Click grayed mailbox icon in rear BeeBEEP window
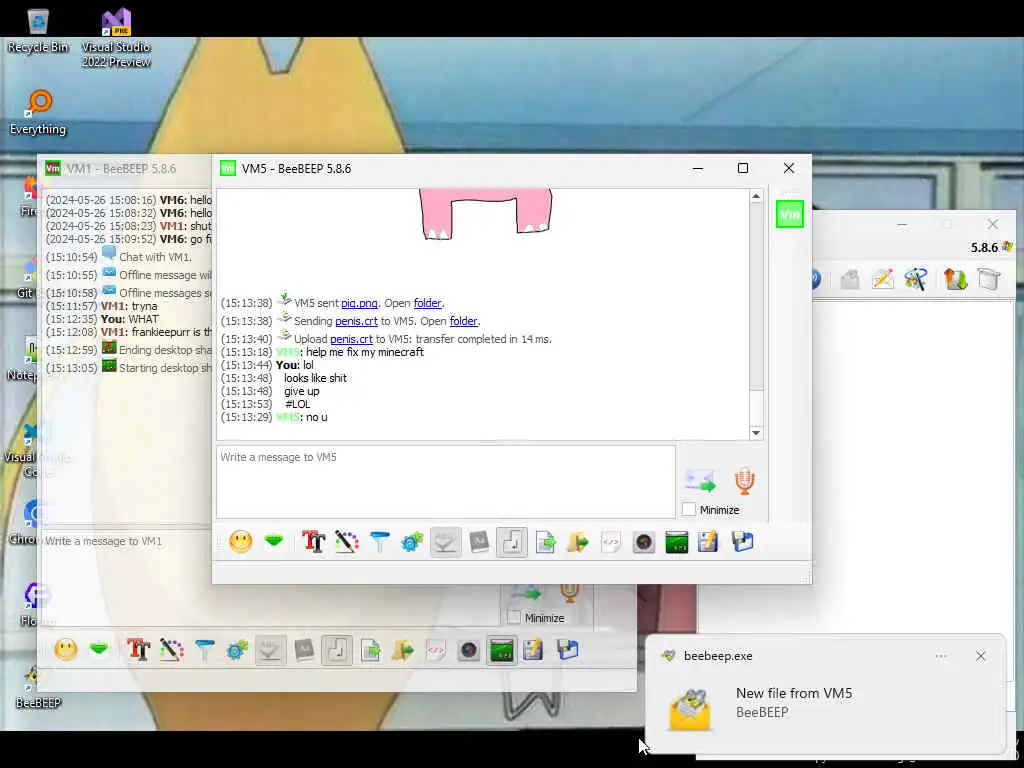Image resolution: width=1024 pixels, height=768 pixels. (849, 280)
